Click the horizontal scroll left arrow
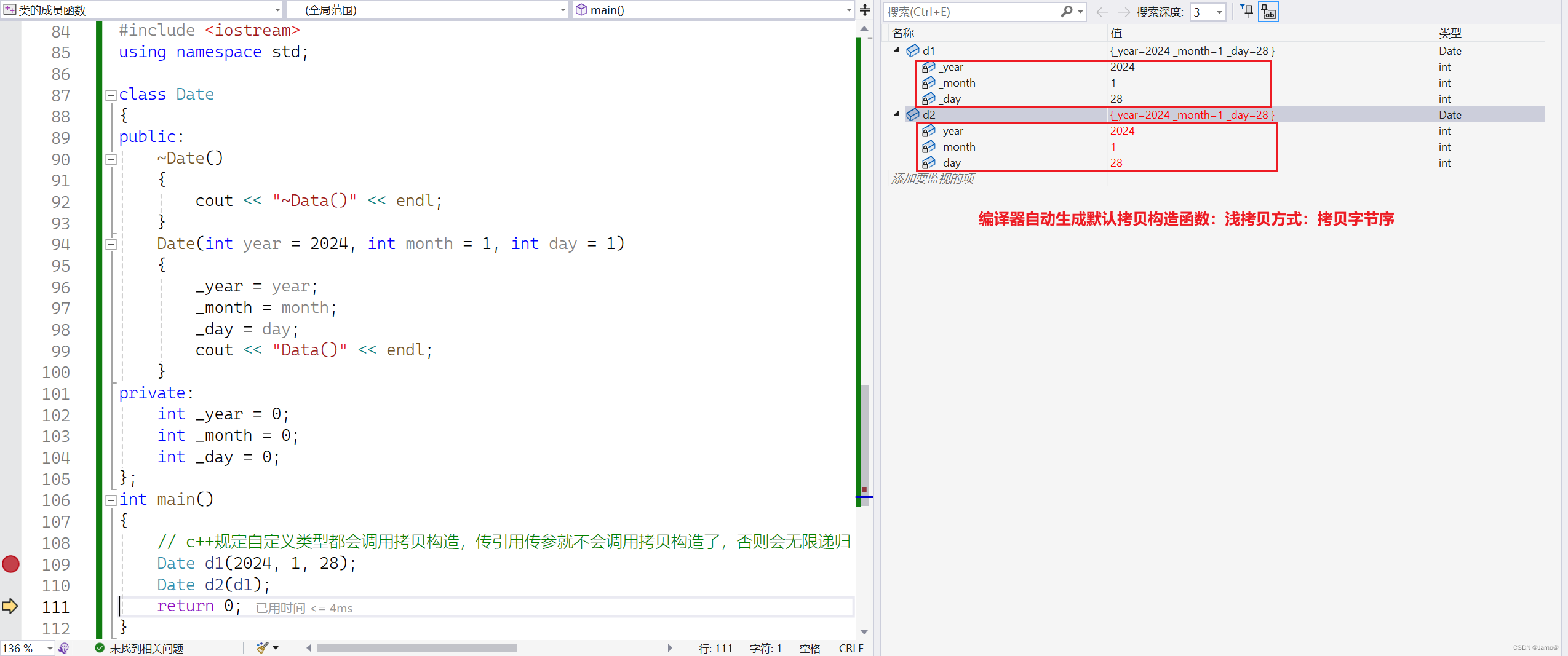This screenshot has width=1568, height=656. (x=309, y=648)
